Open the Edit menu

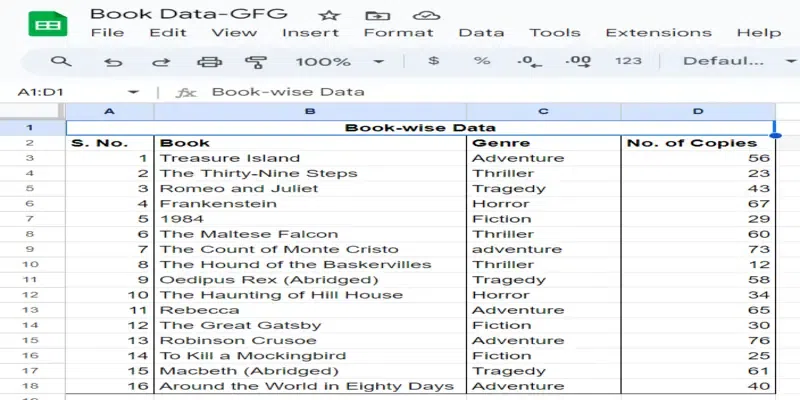point(168,33)
